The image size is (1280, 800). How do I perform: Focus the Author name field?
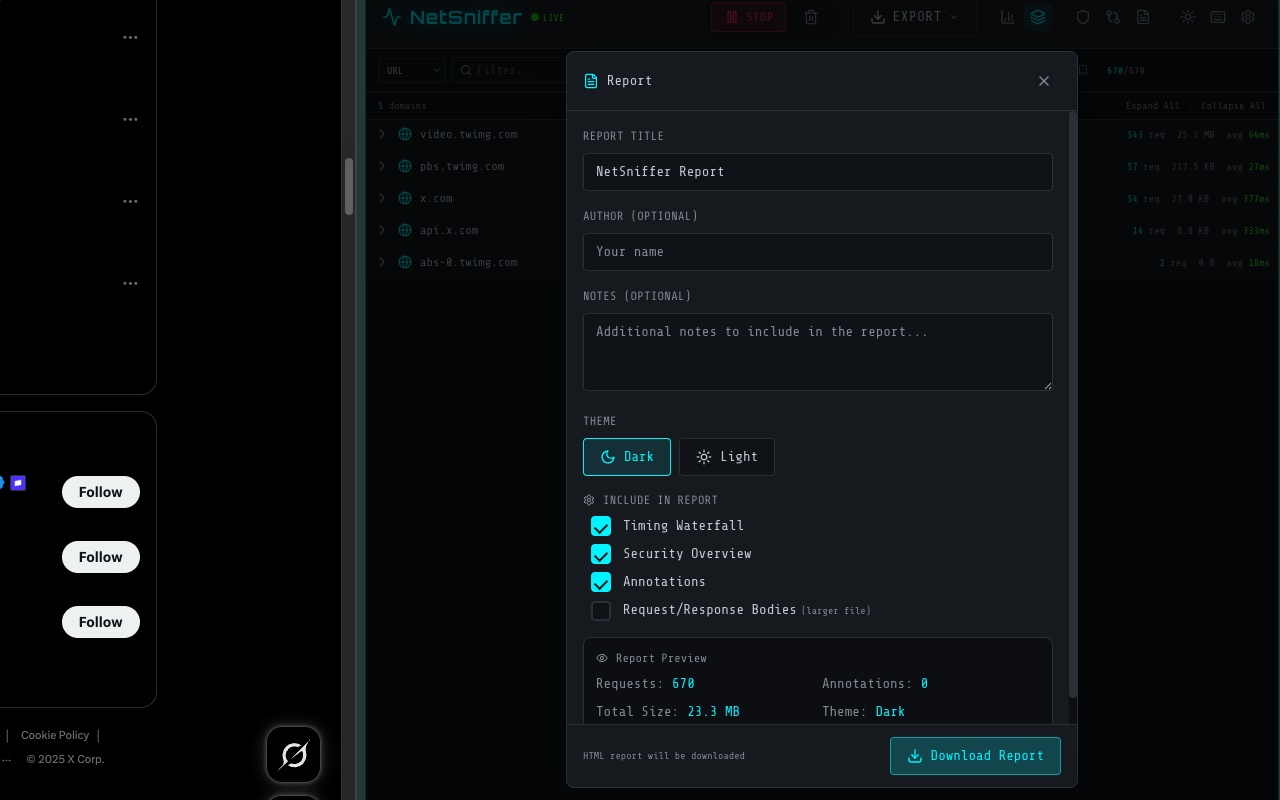pyautogui.click(x=818, y=252)
